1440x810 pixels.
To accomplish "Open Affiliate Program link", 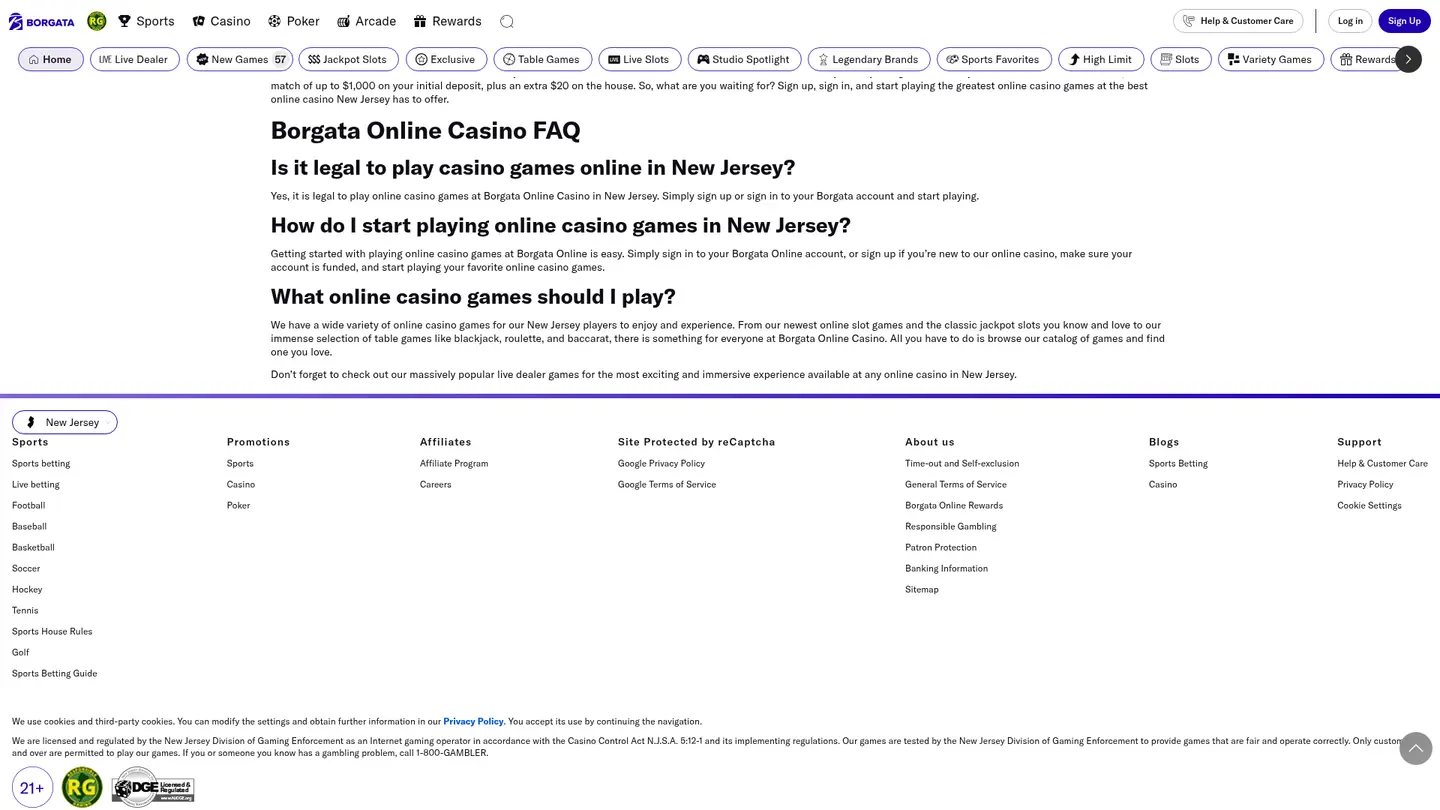I will tap(454, 463).
